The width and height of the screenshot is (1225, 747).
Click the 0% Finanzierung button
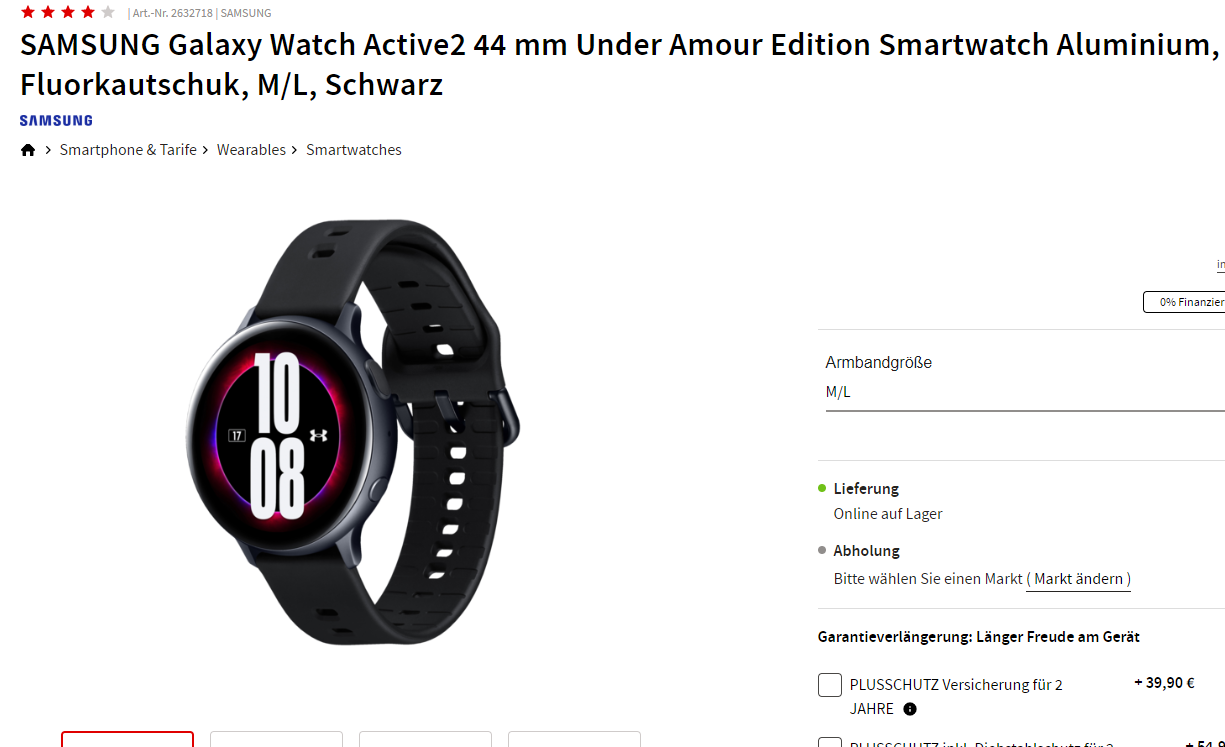[1184, 302]
